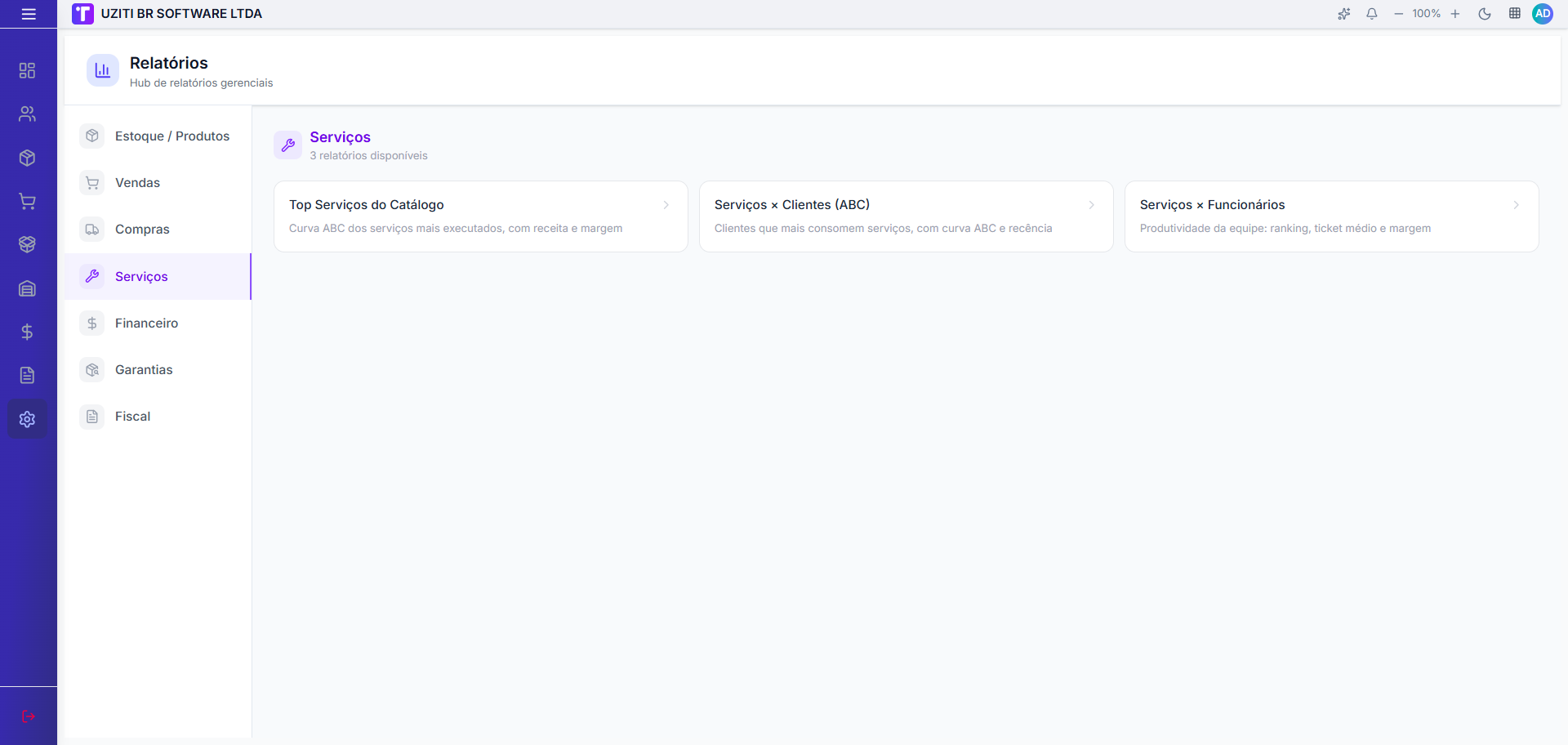Click chevron on Serviços × Clientes card
This screenshot has width=1568, height=745.
pyautogui.click(x=1092, y=205)
